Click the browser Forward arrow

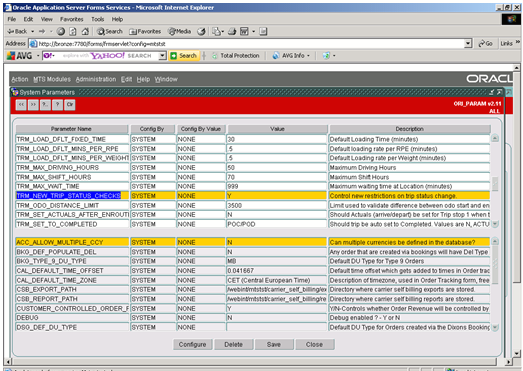42,31
